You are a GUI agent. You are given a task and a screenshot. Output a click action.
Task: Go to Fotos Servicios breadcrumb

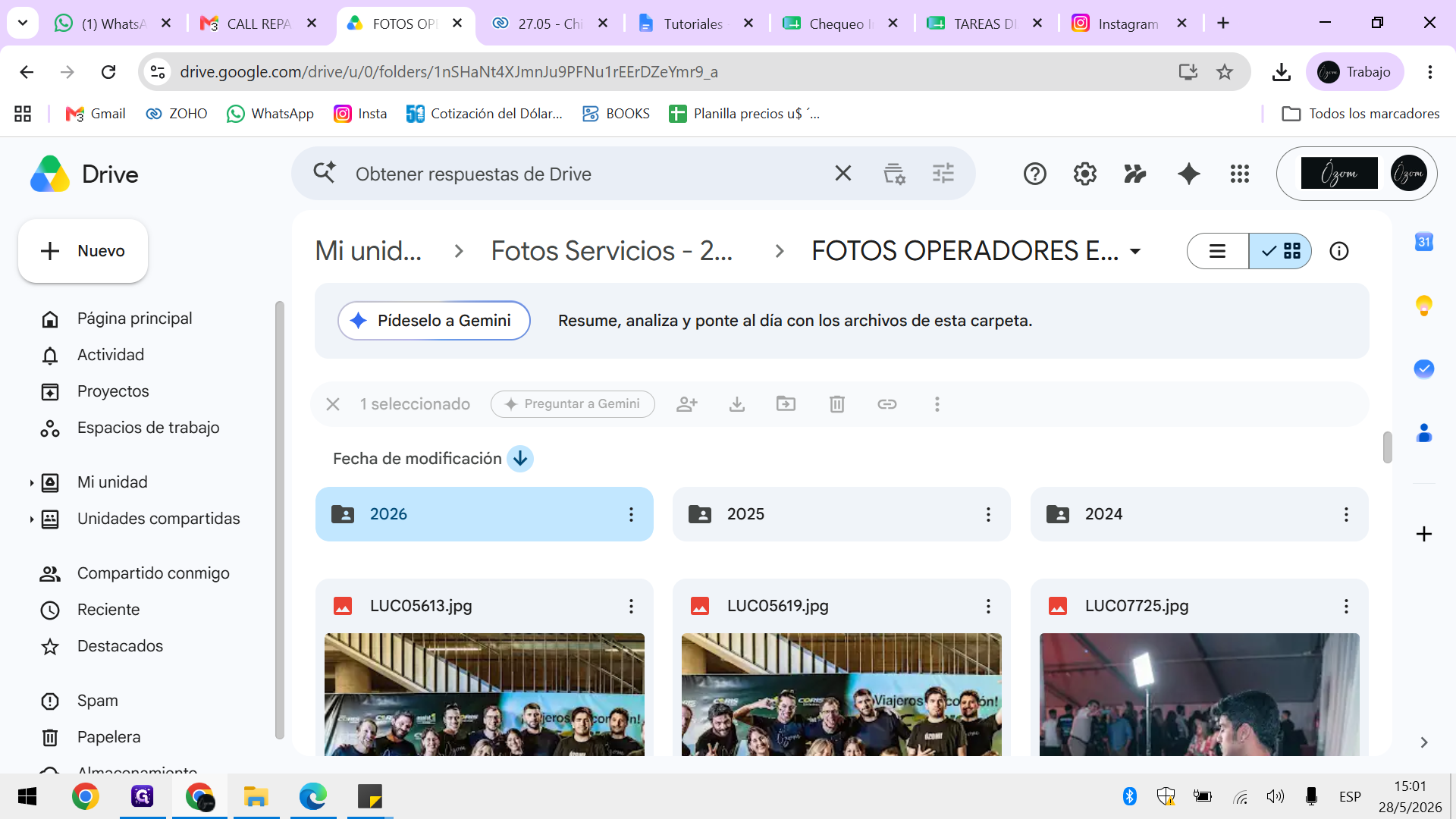coord(611,251)
